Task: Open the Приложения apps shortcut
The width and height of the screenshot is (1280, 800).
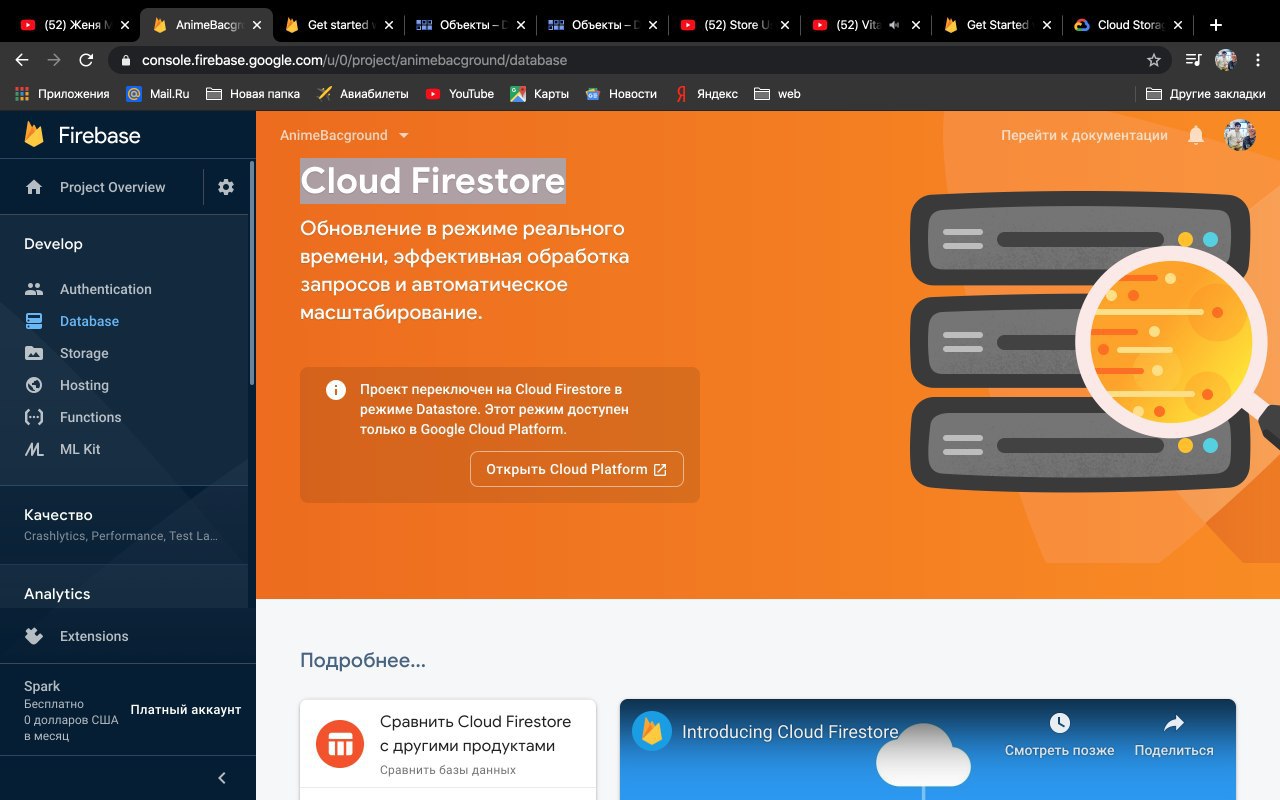Action: click(x=62, y=93)
